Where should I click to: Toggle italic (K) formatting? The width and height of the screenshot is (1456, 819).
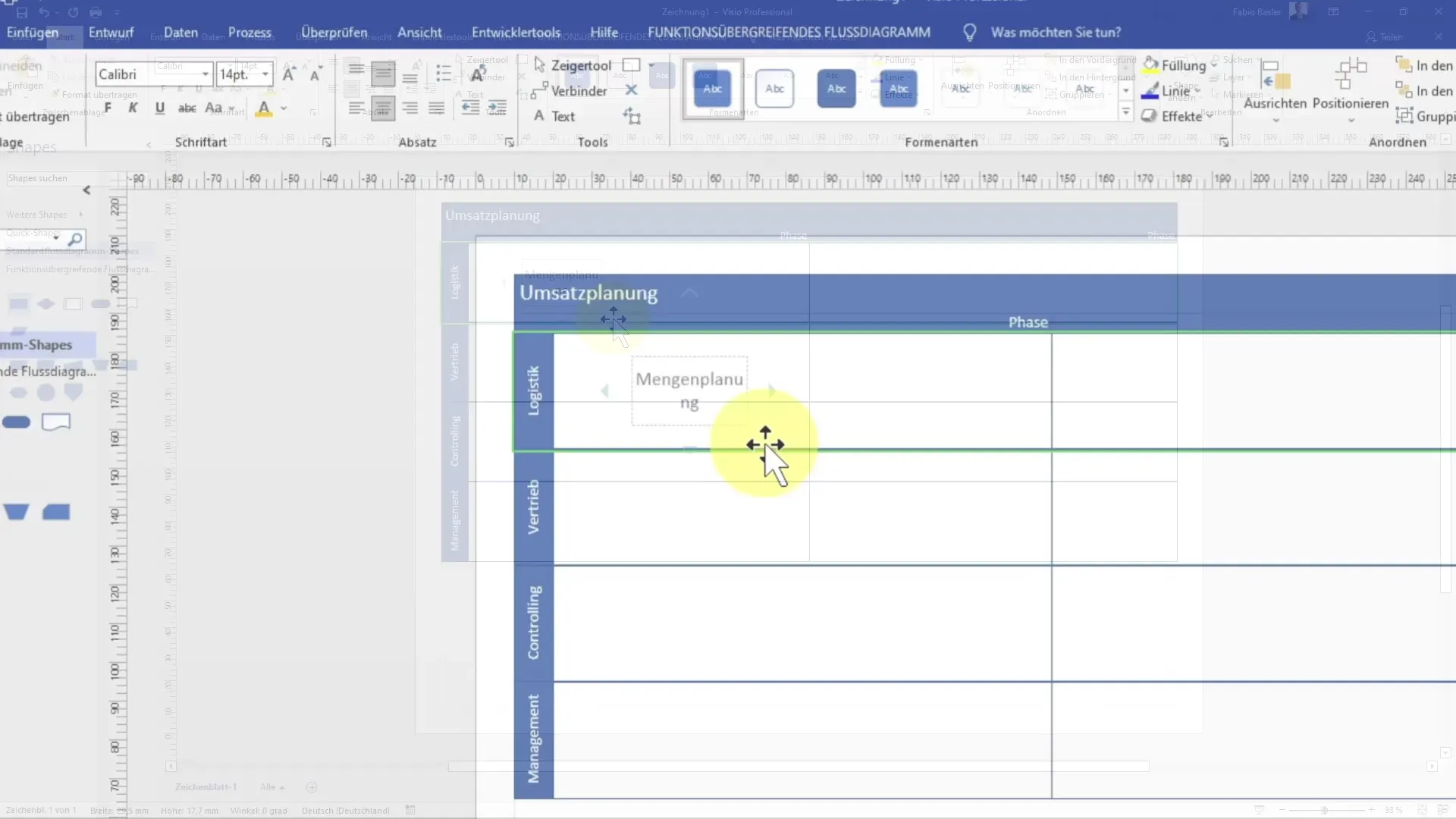(133, 108)
